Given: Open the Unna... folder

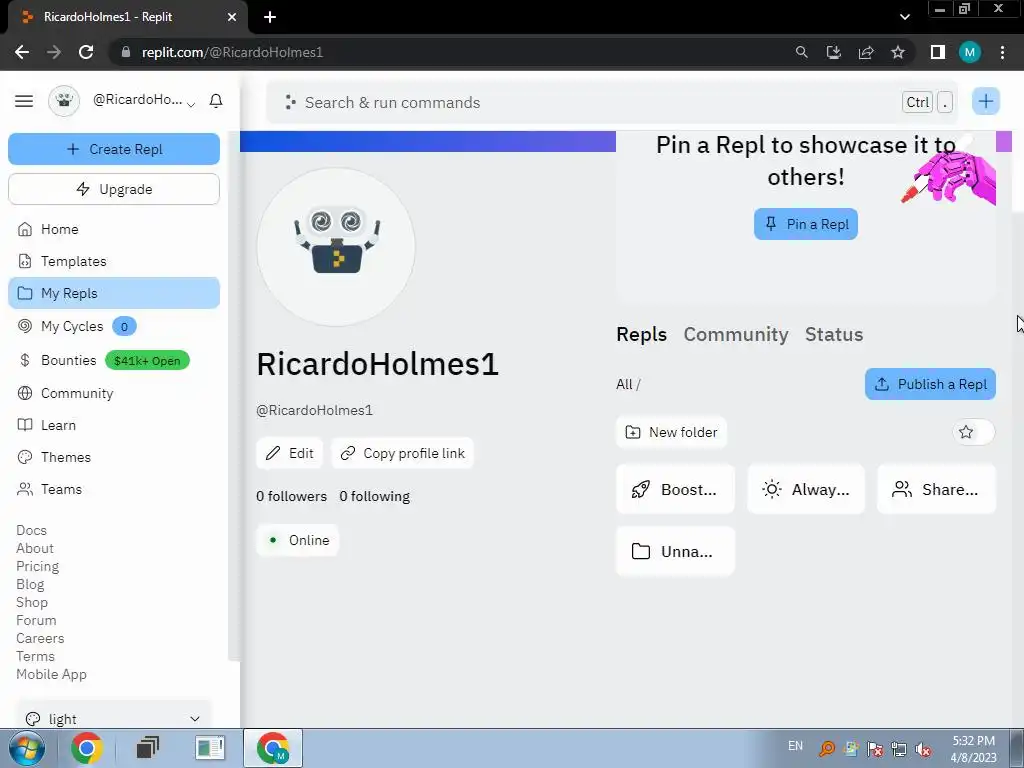Looking at the screenshot, I should tap(675, 551).
